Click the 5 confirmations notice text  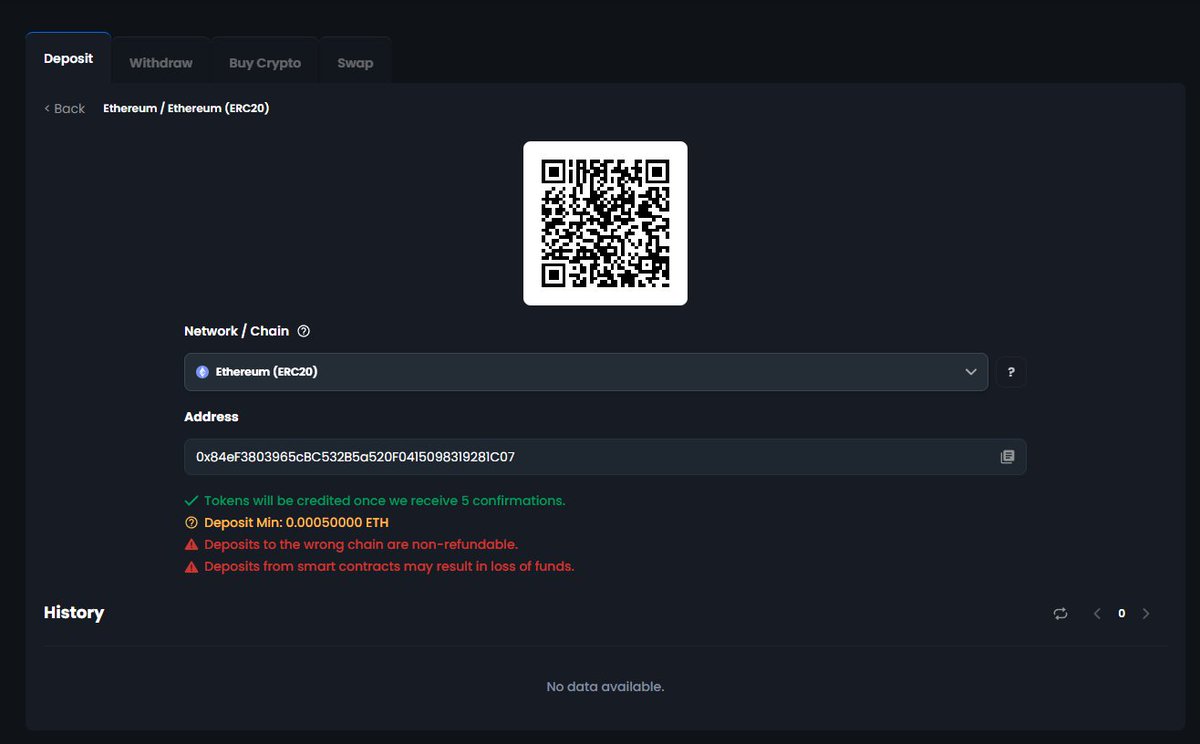point(385,500)
